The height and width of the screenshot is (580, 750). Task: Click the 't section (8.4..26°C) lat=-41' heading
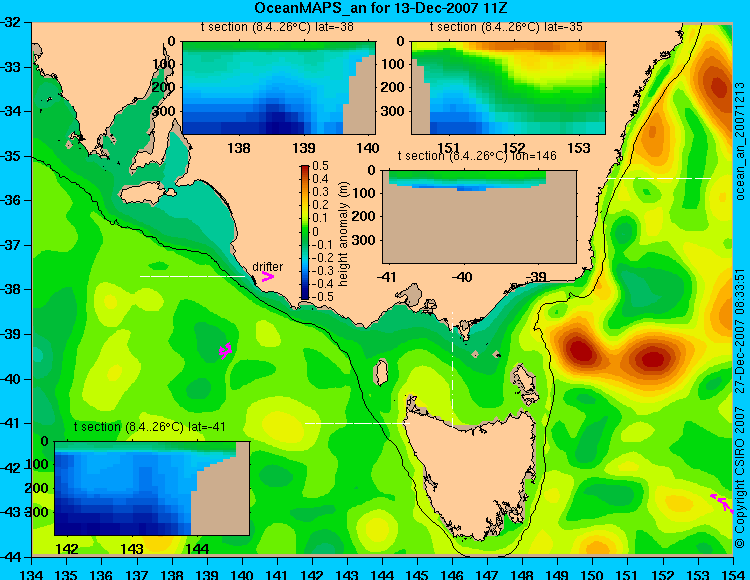point(150,427)
